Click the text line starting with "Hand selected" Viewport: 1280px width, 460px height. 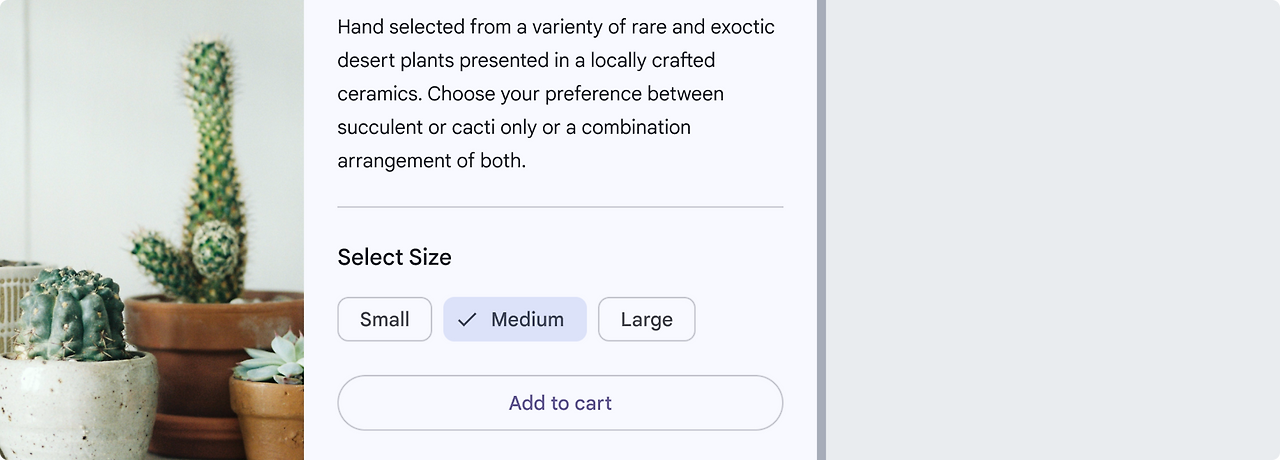point(556,26)
